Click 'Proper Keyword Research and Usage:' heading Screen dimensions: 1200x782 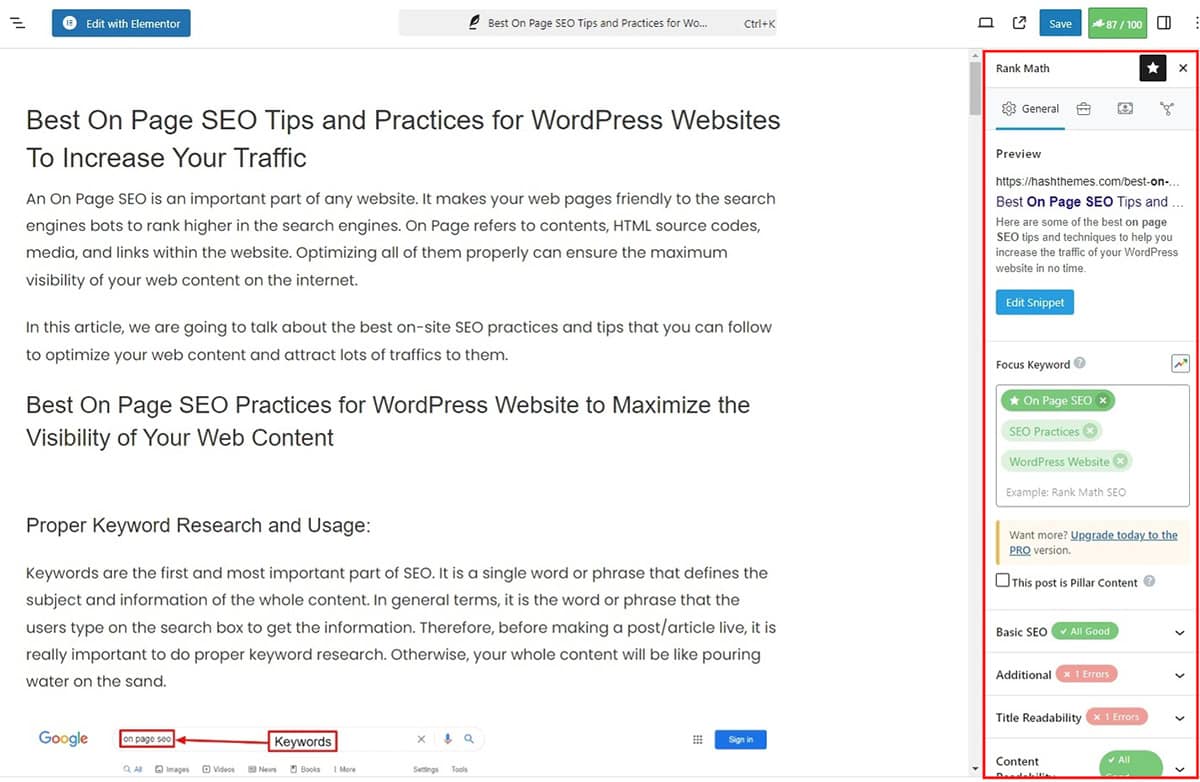(198, 525)
